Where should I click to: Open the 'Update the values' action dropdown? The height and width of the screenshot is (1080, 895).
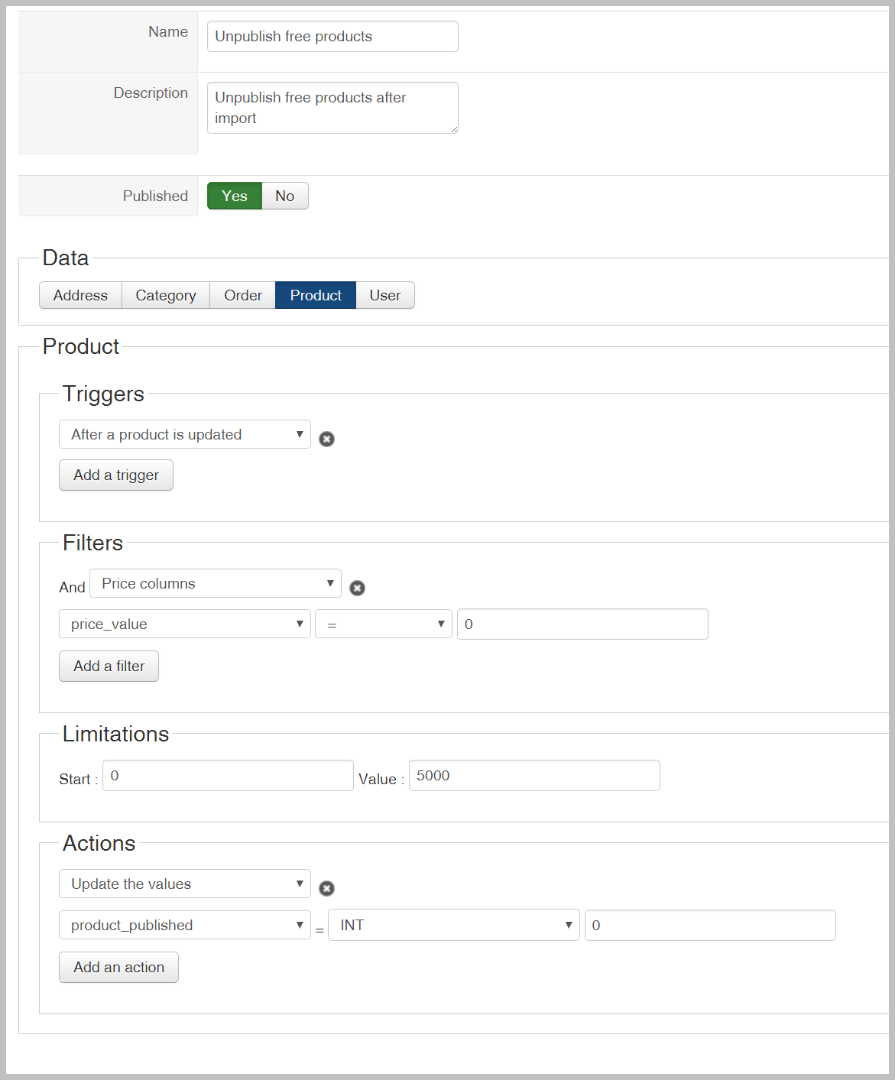click(185, 884)
